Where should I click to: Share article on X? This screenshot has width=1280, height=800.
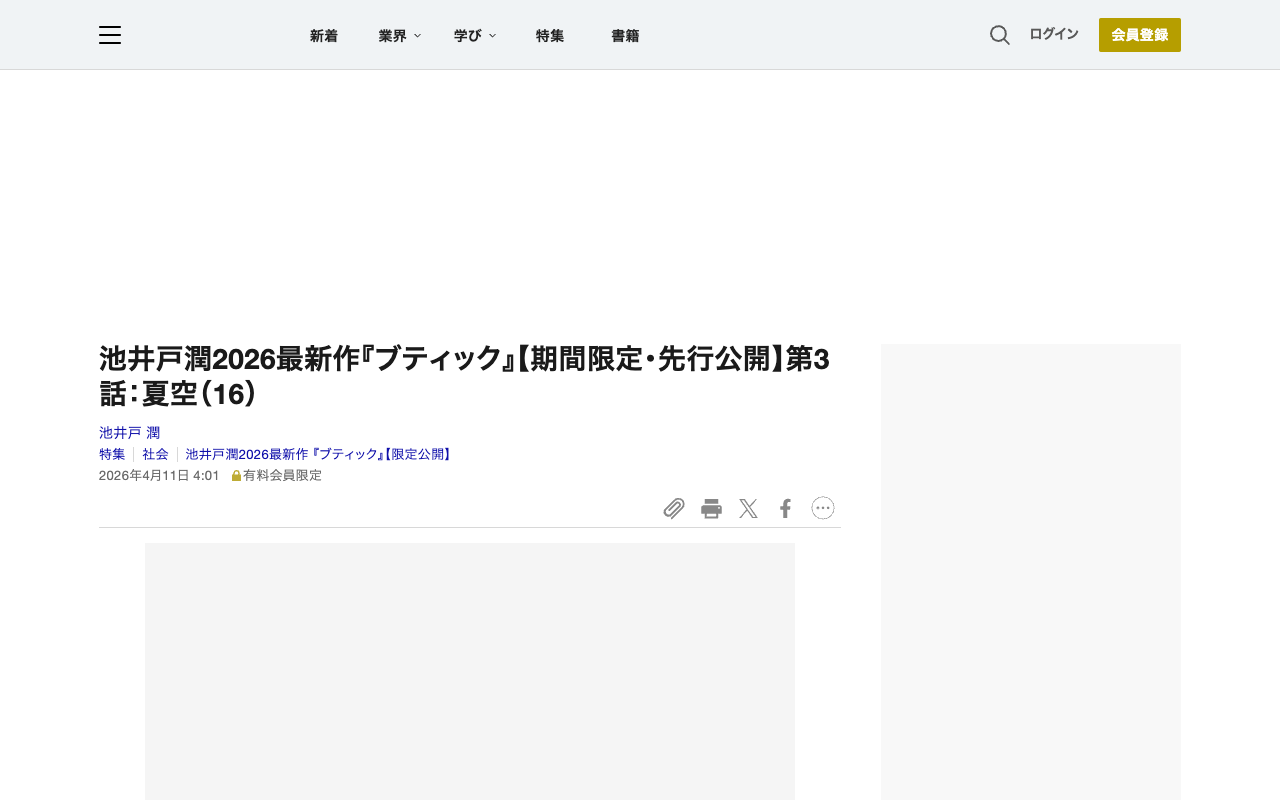748,508
